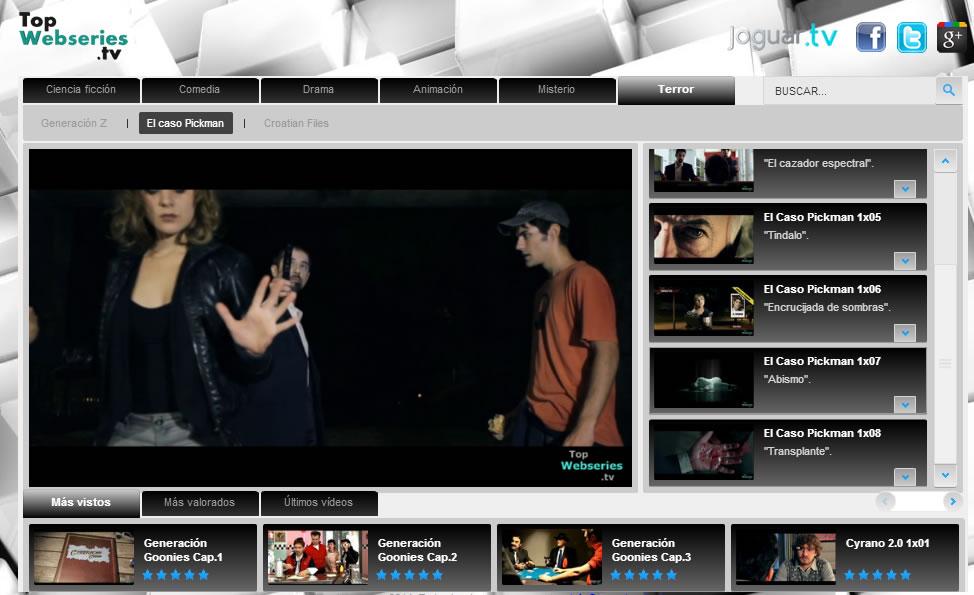Expand details for El Caso Pickman 1x05
This screenshot has height=595, width=974.
905,260
